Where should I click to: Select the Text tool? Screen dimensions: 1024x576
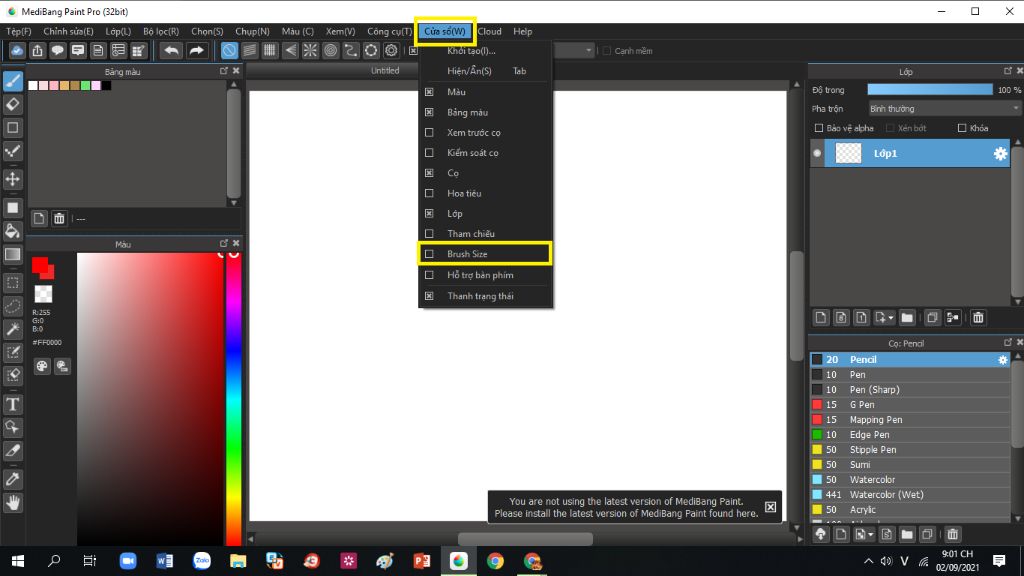pos(13,404)
